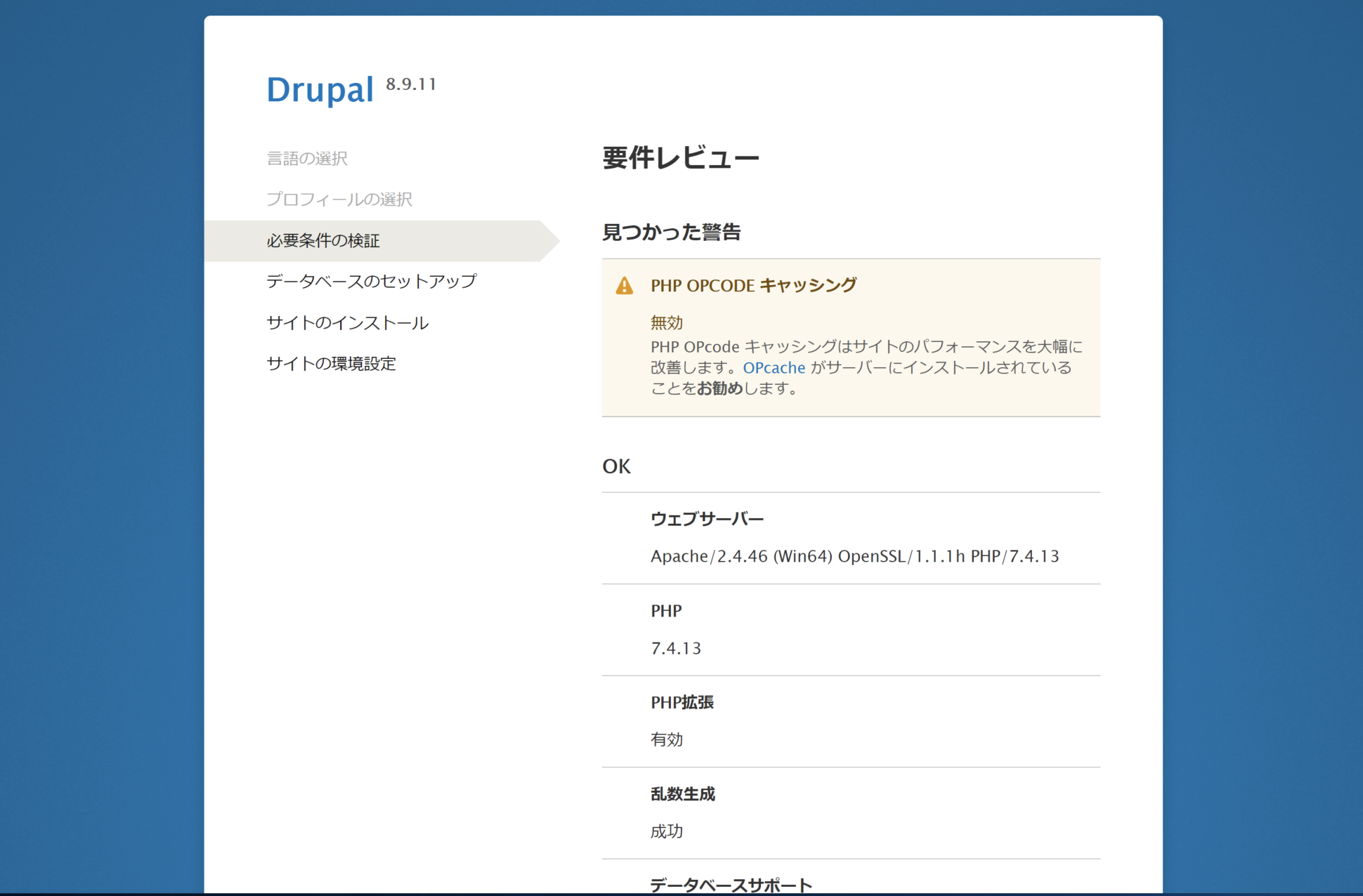The image size is (1363, 896).
Task: Open the OPcache link in the warning
Action: pos(774,367)
